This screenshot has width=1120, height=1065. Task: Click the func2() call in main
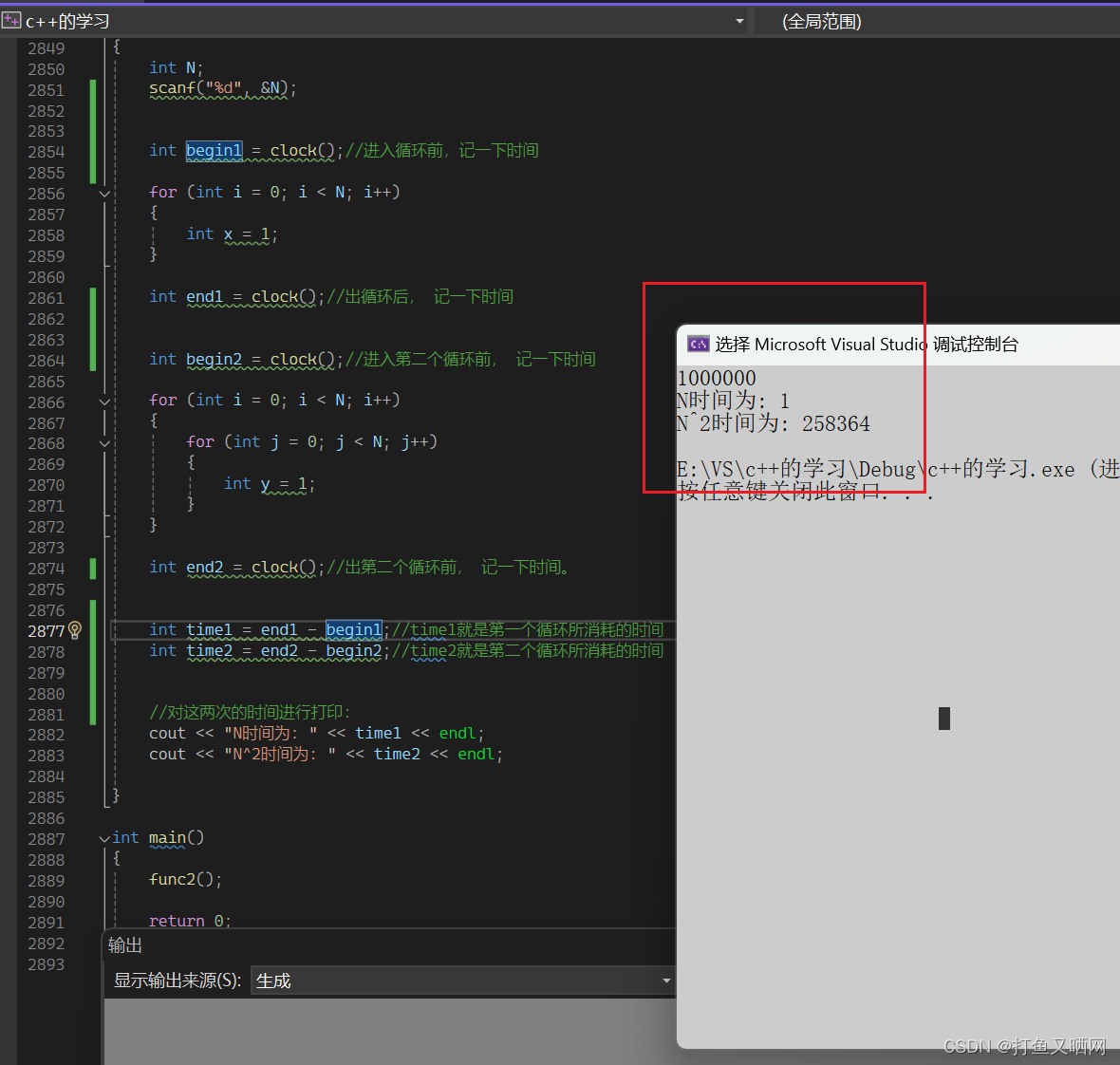pos(186,879)
